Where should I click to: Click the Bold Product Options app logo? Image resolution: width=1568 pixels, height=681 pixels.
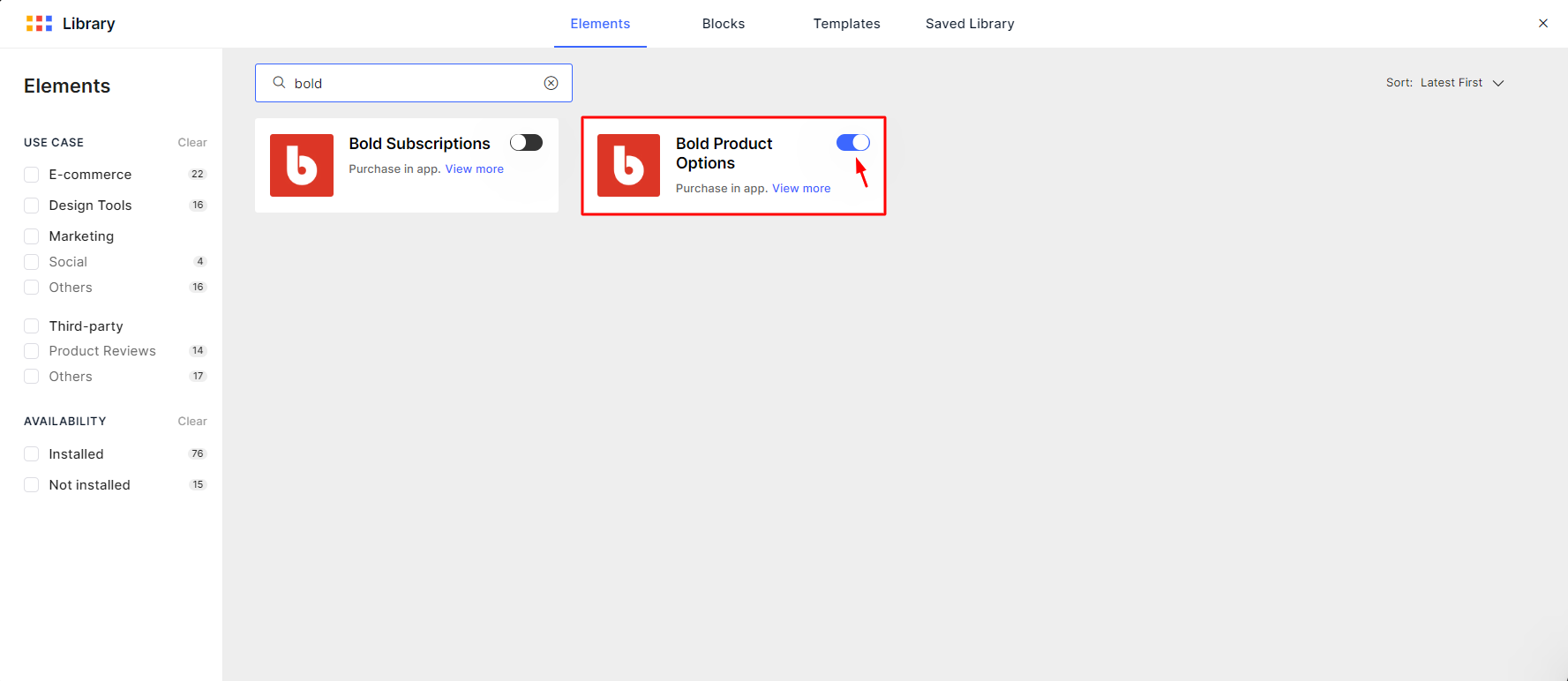click(628, 165)
